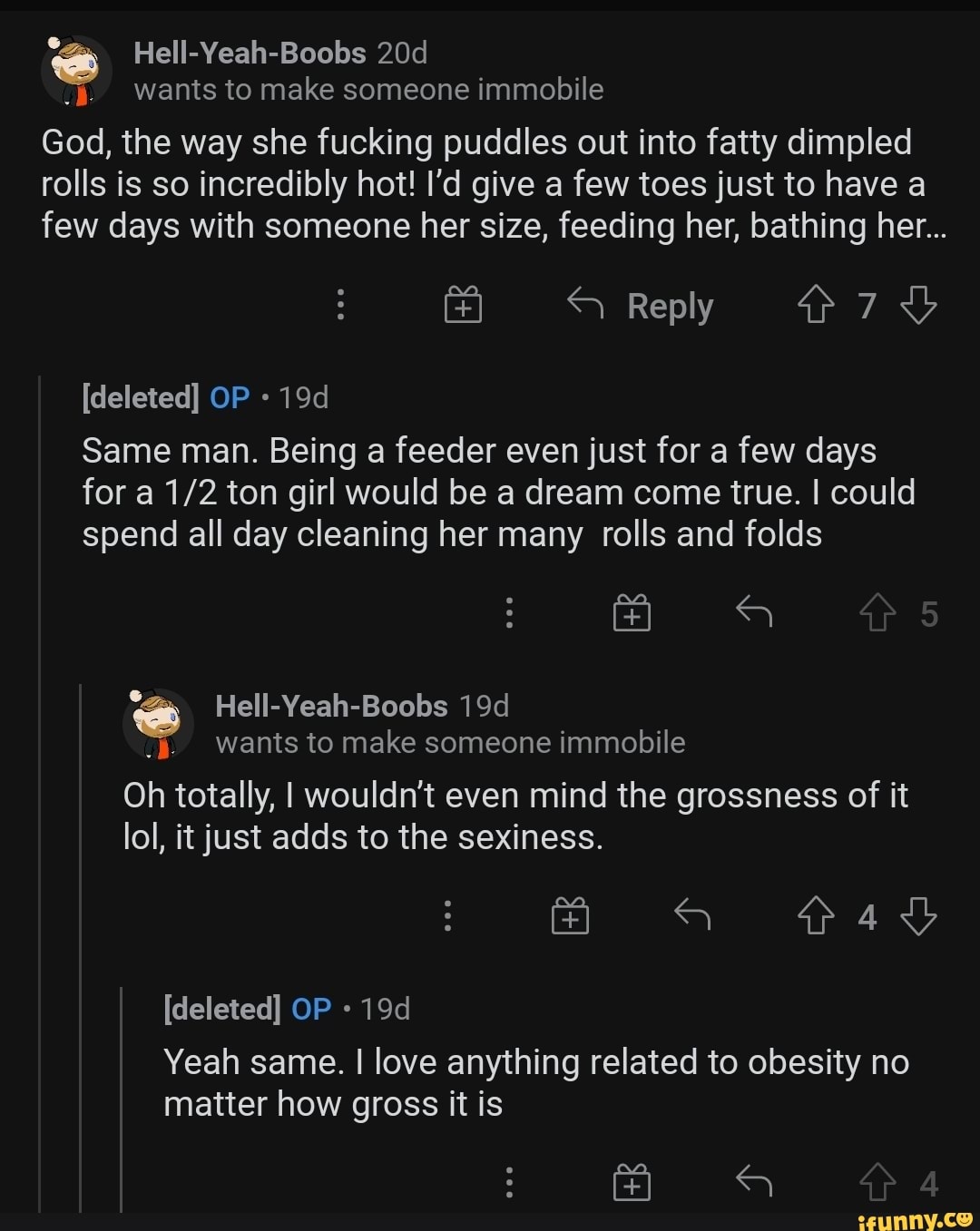Click Reply on the top comment

[x=641, y=306]
